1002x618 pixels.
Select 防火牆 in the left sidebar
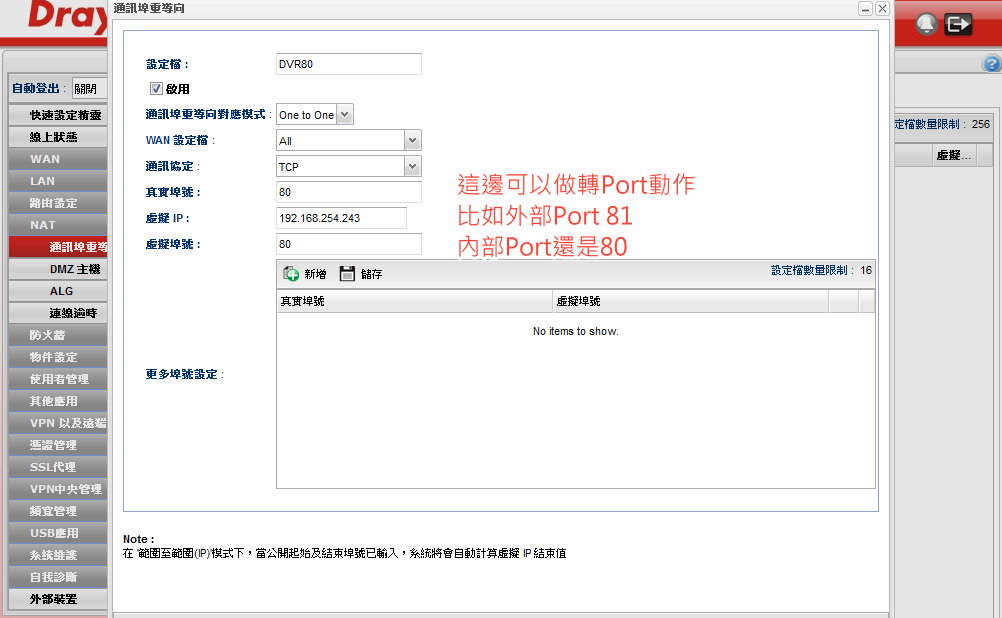coord(57,335)
